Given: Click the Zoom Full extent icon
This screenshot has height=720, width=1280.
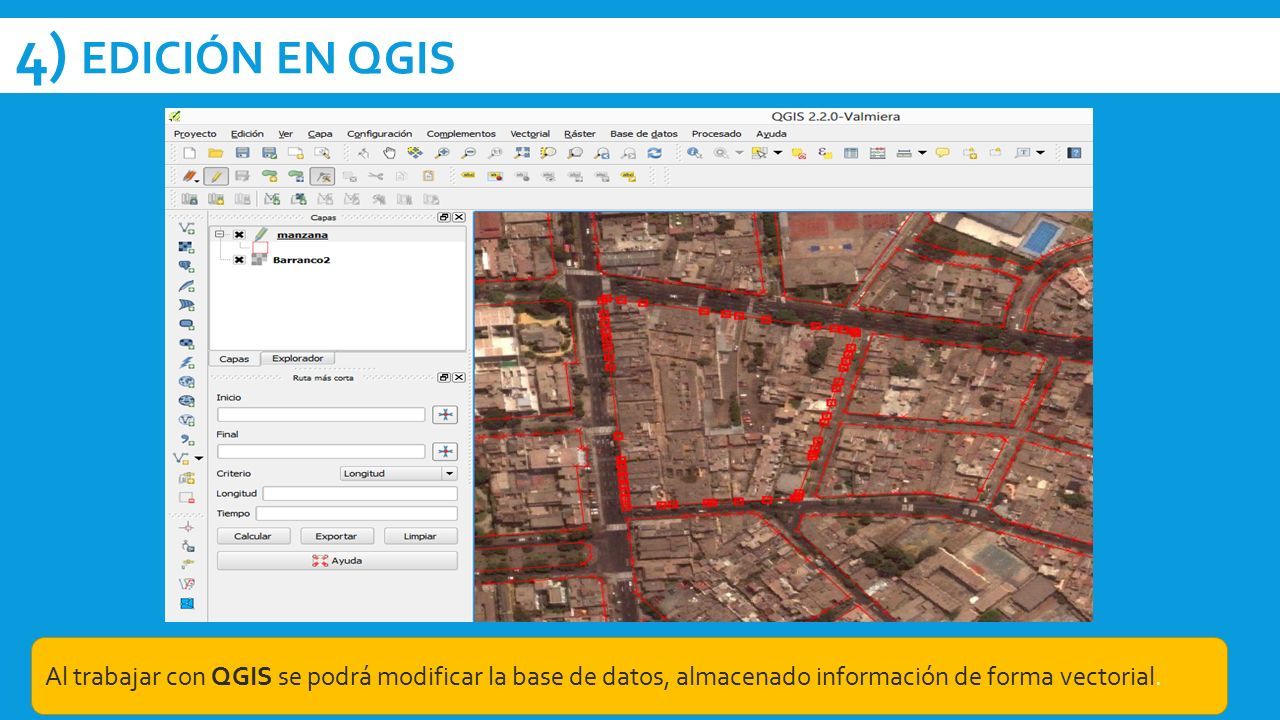Looking at the screenshot, I should tap(522, 153).
